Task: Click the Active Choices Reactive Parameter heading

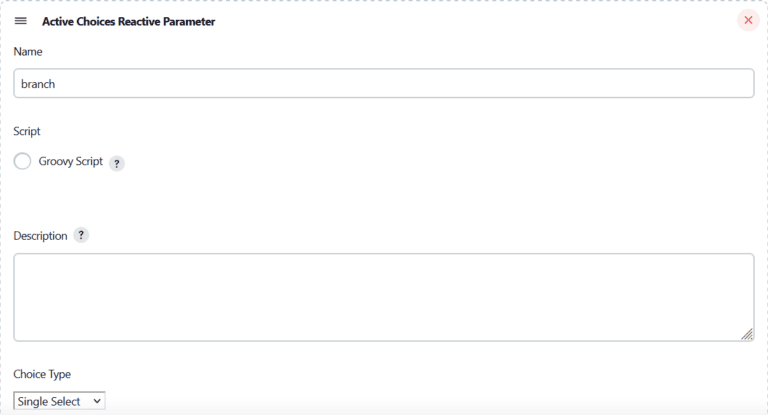Action: pos(128,22)
